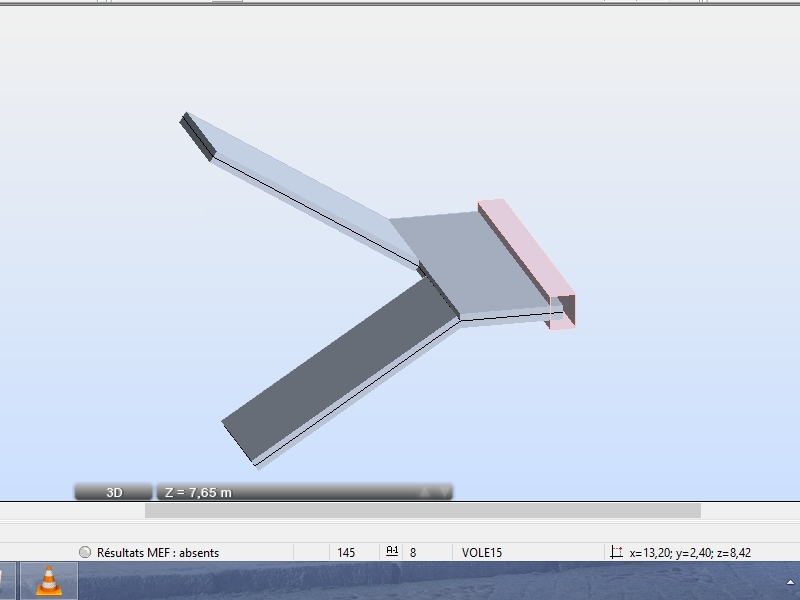Click the "Résultats MEF : absents" status text
This screenshot has height=600, width=800.
pyautogui.click(x=158, y=553)
